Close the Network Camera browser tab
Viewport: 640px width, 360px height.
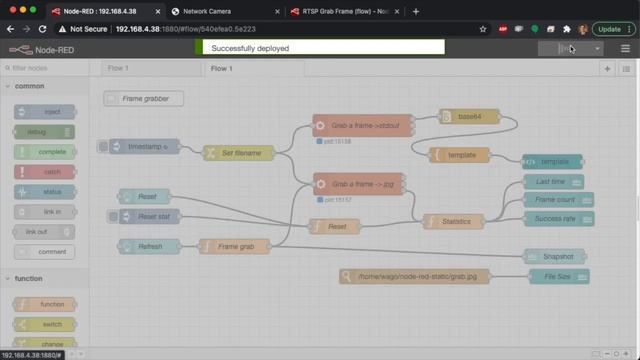278,12
